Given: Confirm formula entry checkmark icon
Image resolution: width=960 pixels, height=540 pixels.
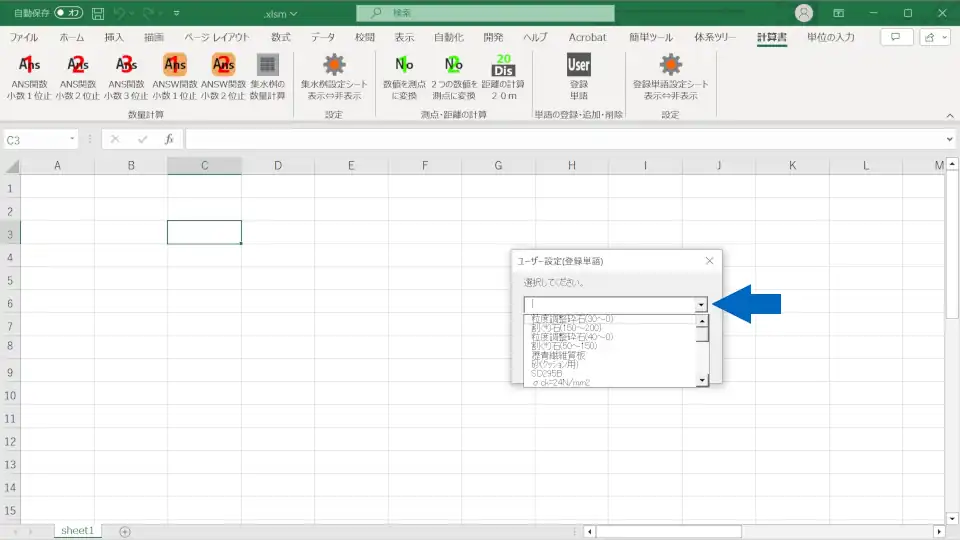Looking at the screenshot, I should [x=143, y=140].
